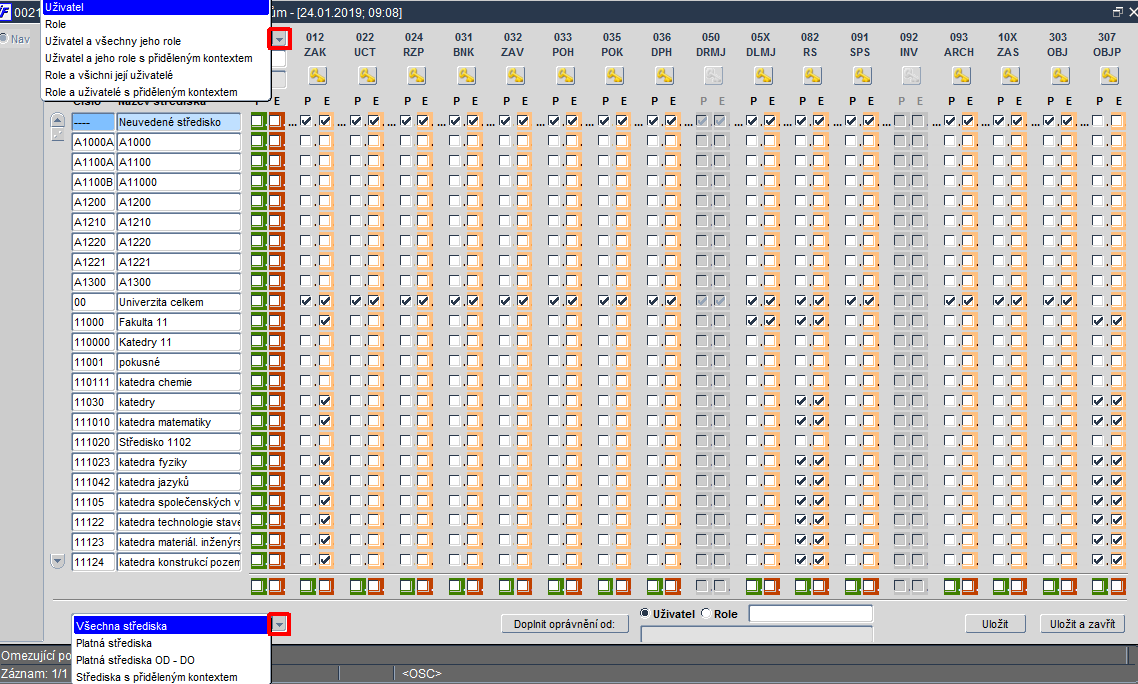This screenshot has height=684, width=1138.
Task: Click the 'Univerzita celkem' name field
Action: 179,302
